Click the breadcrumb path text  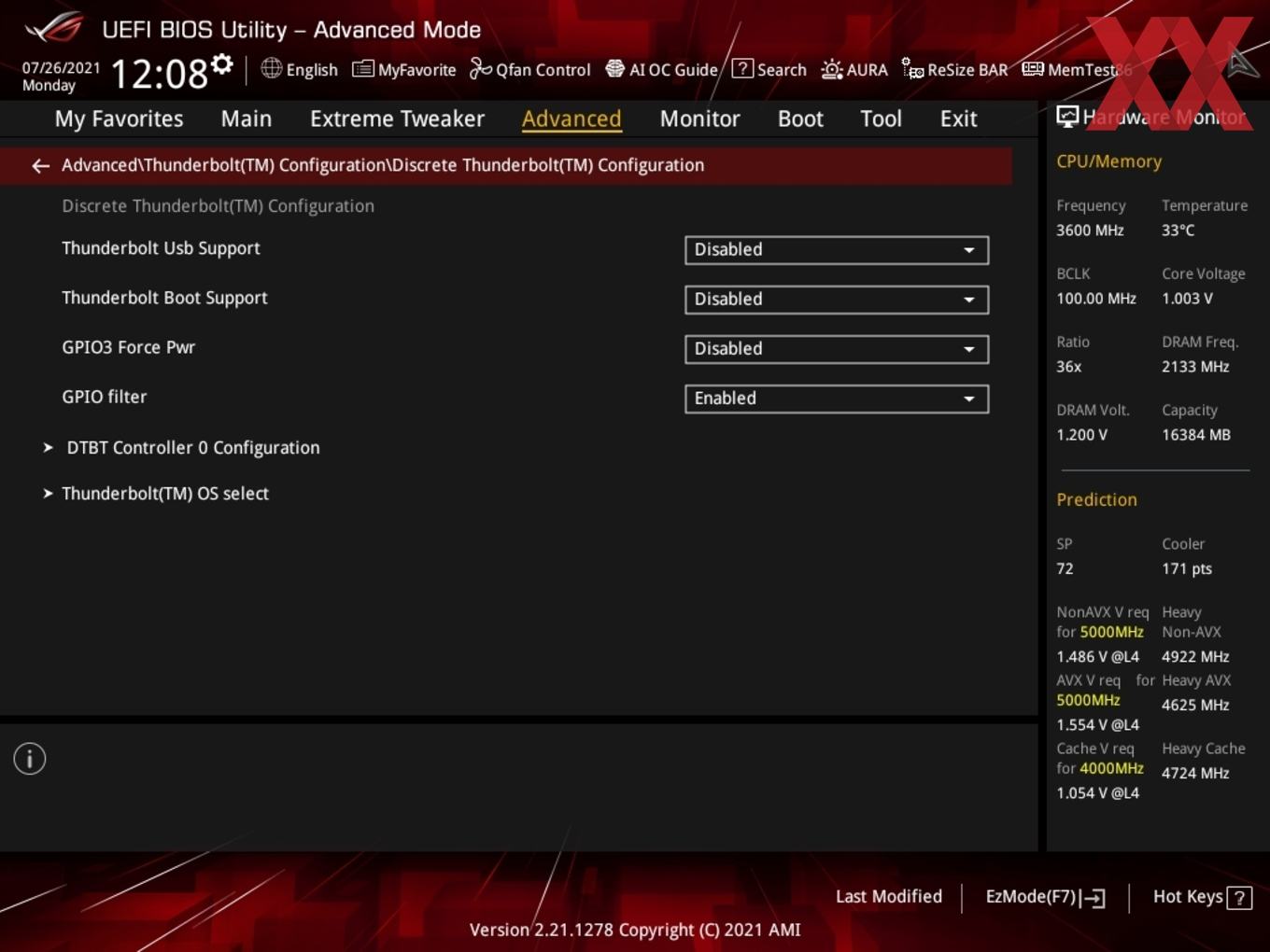383,165
